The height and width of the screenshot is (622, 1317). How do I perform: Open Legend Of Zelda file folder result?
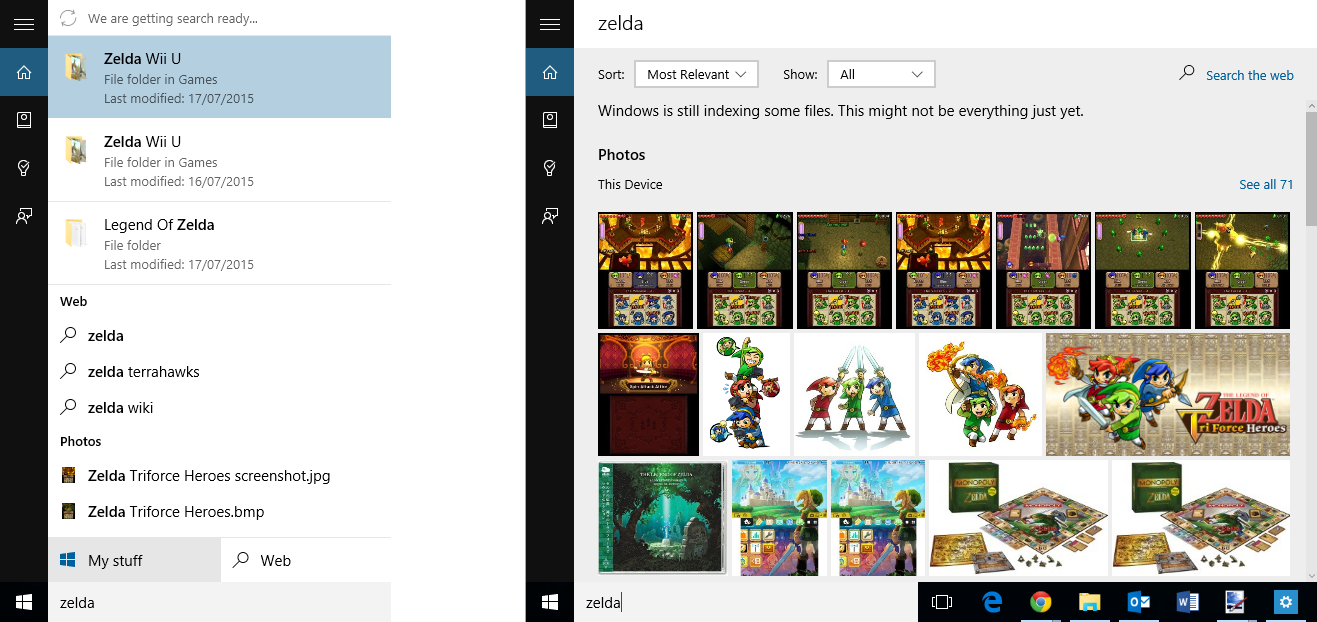coord(219,243)
